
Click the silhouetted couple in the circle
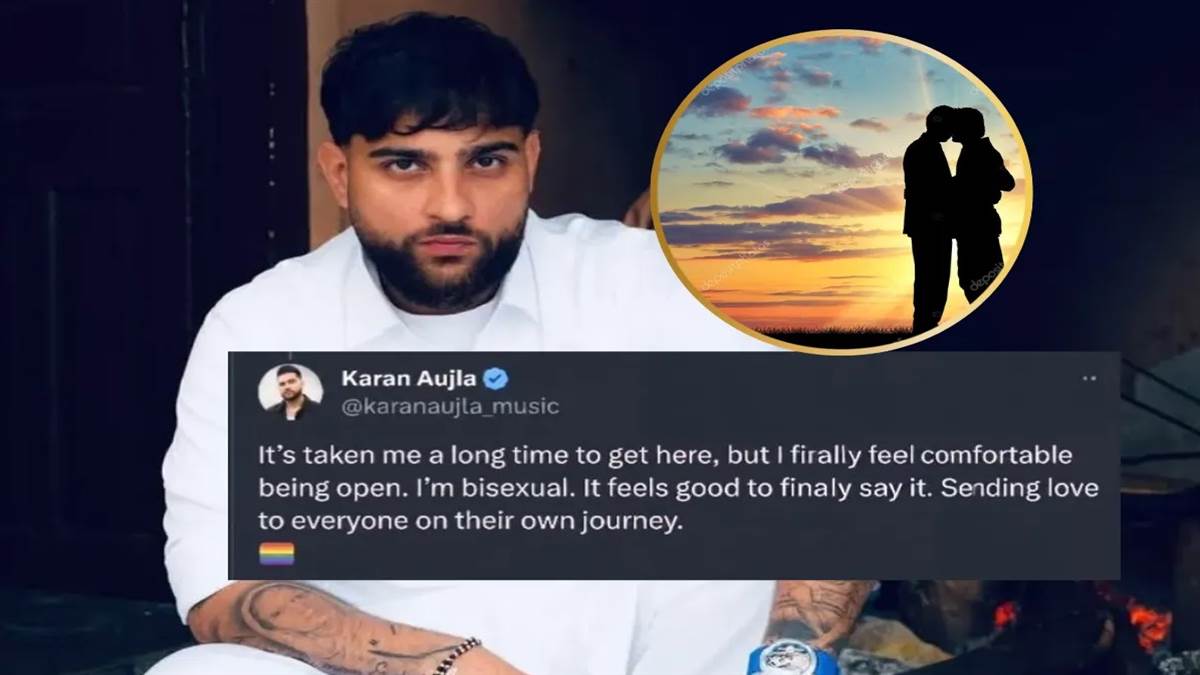pyautogui.click(x=955, y=215)
